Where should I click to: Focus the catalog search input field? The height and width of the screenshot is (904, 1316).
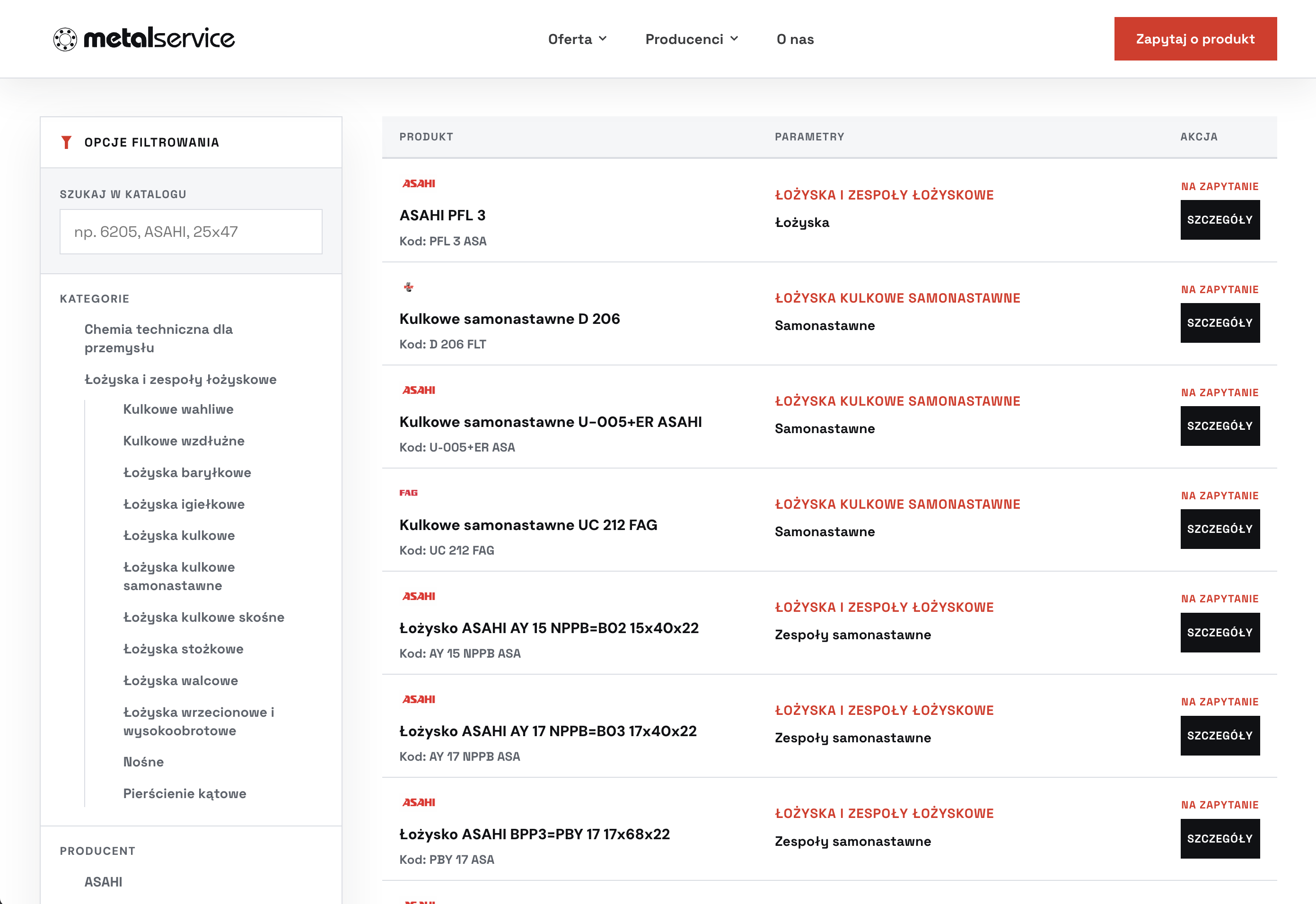click(x=191, y=232)
